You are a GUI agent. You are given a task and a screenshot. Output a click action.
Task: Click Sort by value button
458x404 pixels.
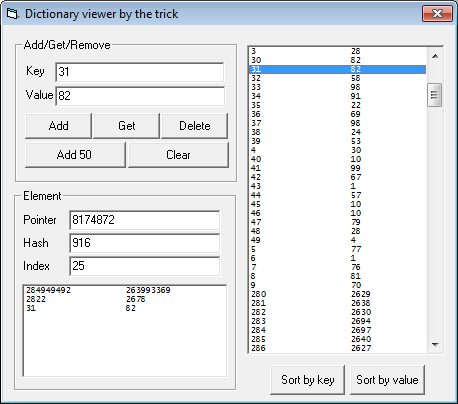(x=387, y=380)
